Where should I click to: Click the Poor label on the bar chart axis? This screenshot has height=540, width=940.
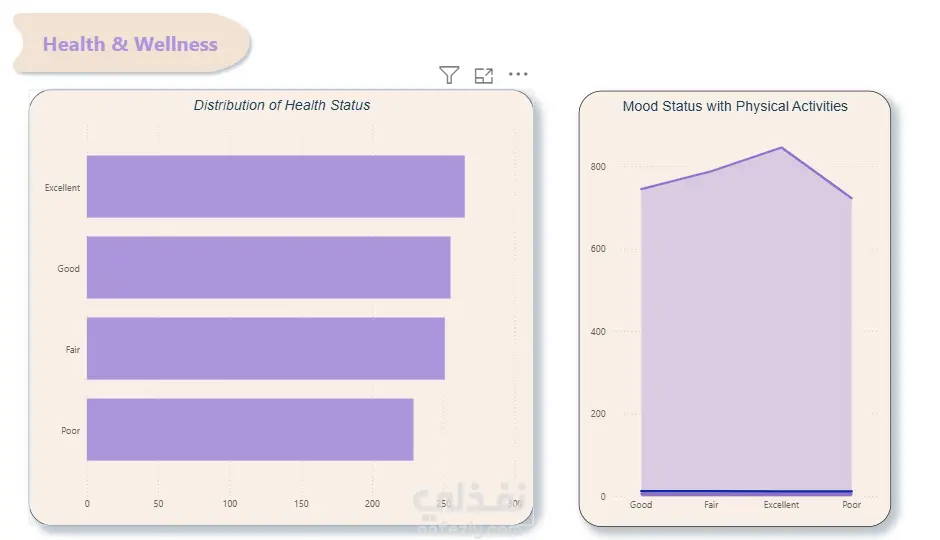(x=70, y=431)
